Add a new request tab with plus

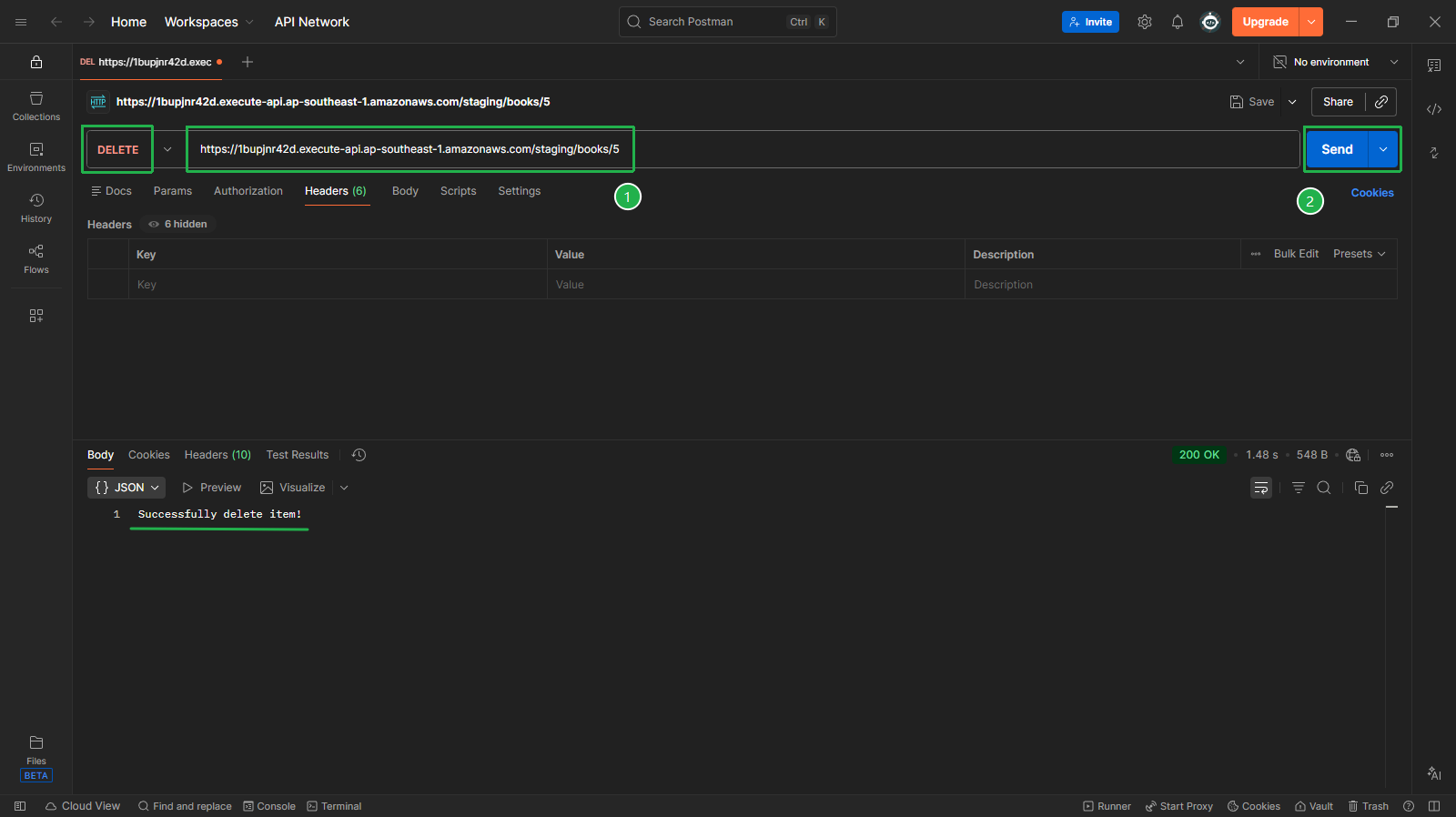[x=248, y=62]
